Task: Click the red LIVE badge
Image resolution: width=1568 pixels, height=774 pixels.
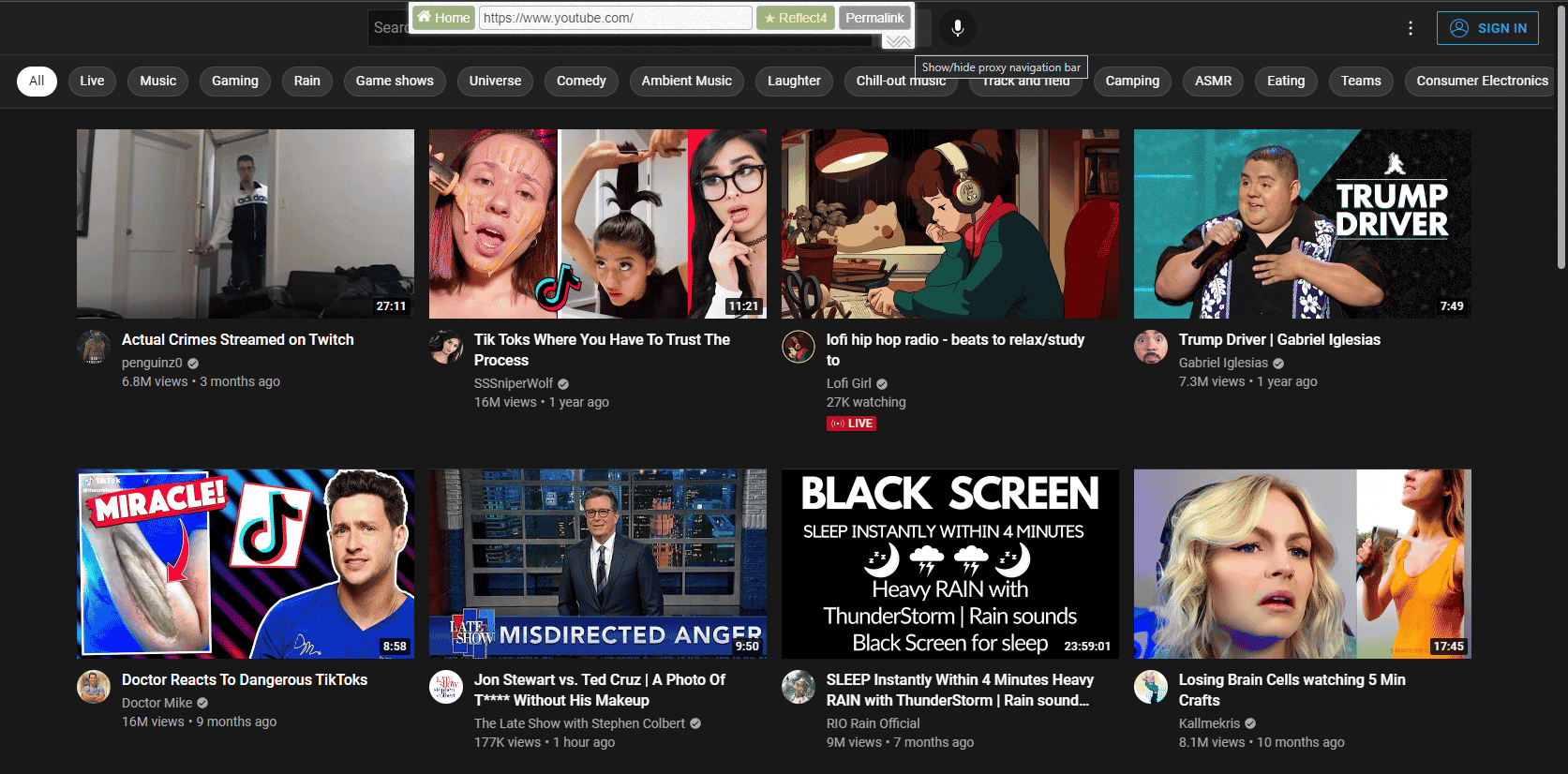Action: [x=851, y=424]
